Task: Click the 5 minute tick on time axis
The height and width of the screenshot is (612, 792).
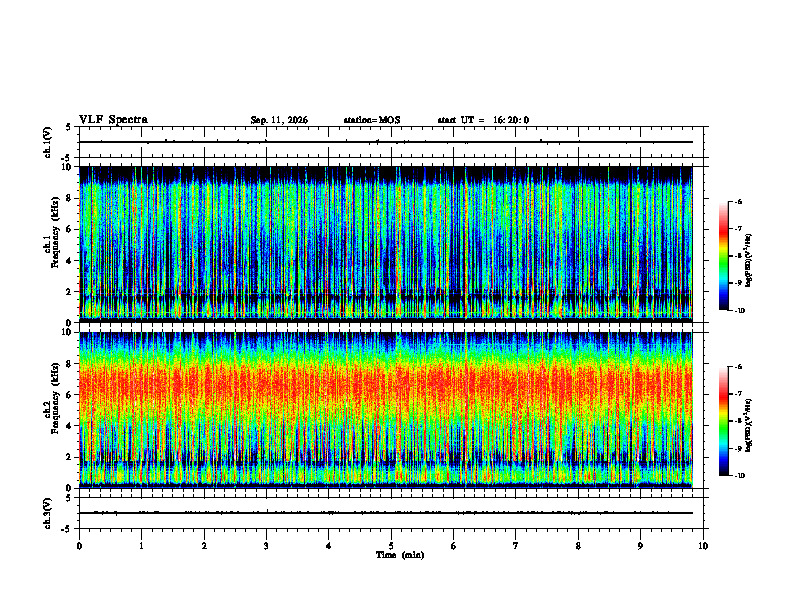Action: pyautogui.click(x=391, y=546)
